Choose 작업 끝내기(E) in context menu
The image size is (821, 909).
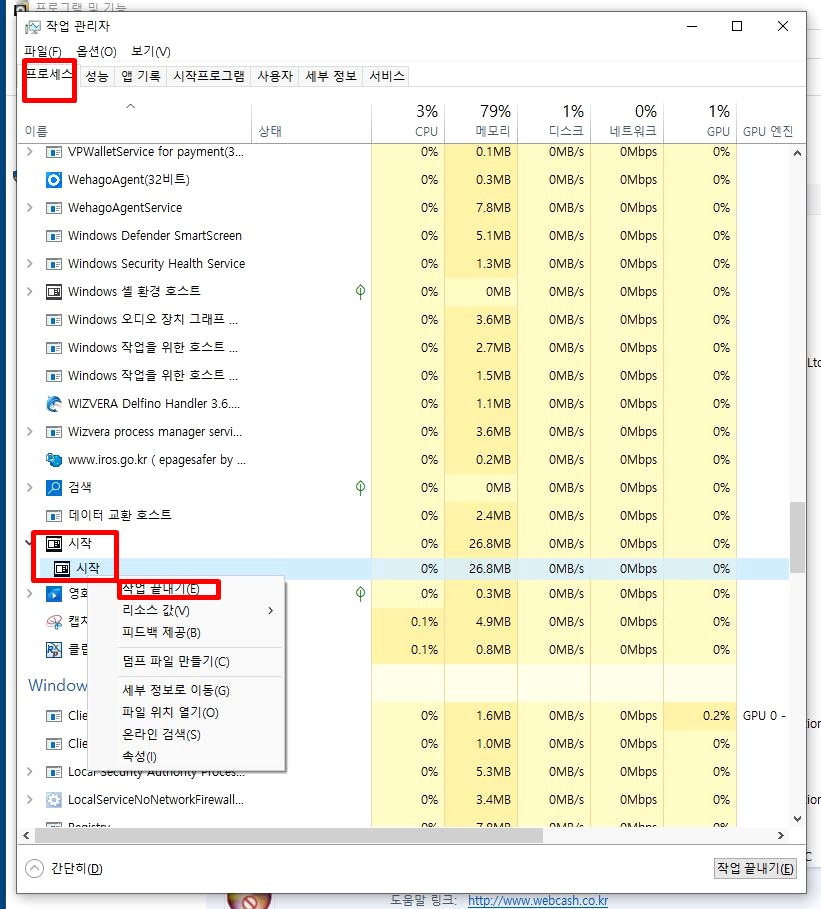[186, 589]
